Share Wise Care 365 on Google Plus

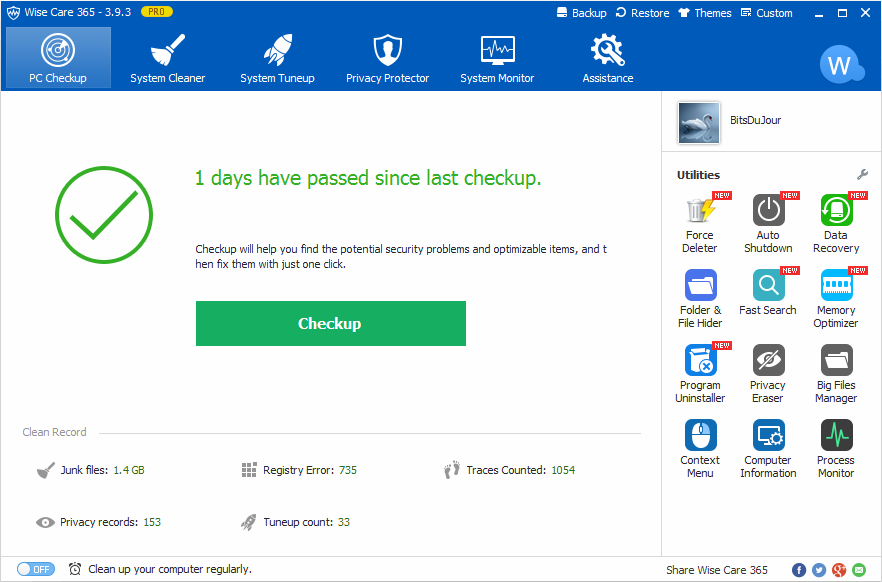(839, 570)
